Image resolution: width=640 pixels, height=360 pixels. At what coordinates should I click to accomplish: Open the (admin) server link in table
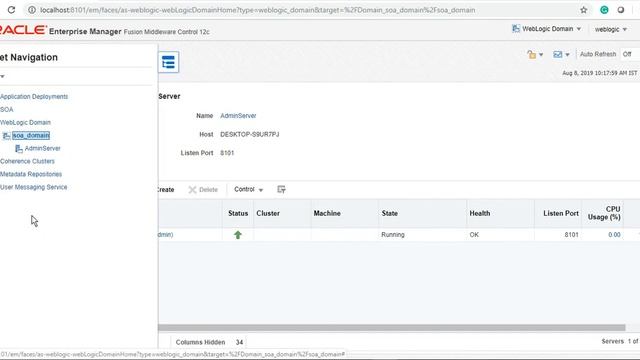(x=166, y=235)
